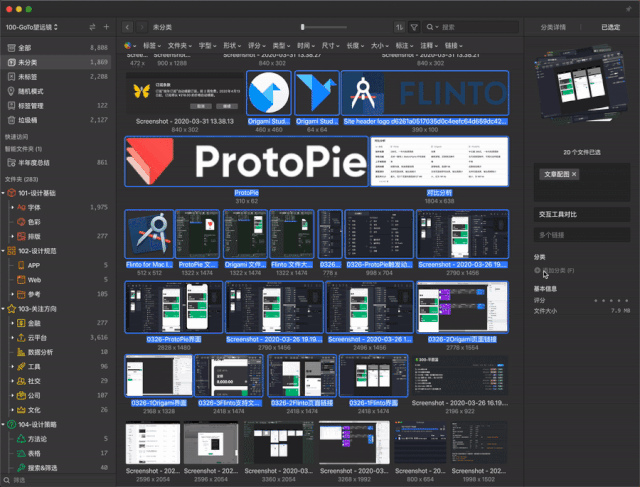Set rating via the 评分 dots
The height and width of the screenshot is (487, 640).
point(611,300)
